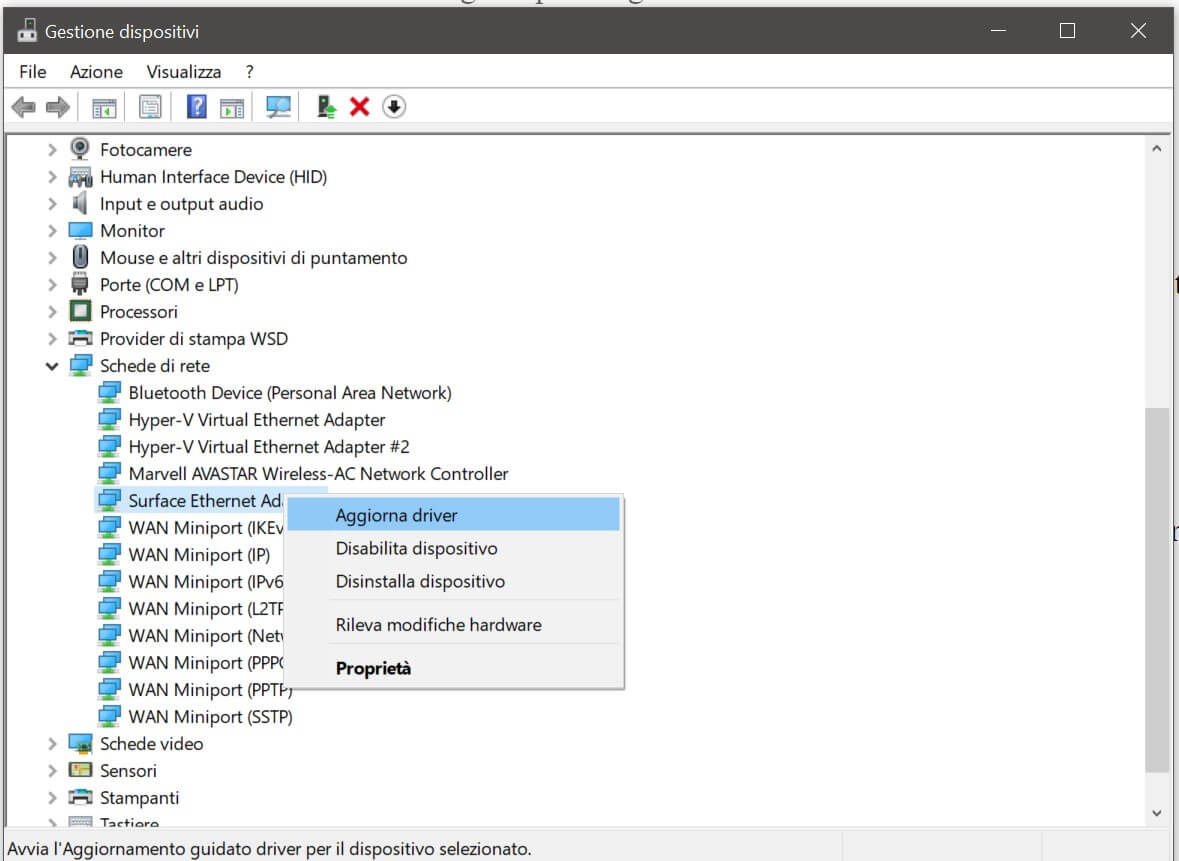The width and height of the screenshot is (1179, 861).
Task: Choose Aggiorna driver from context menu
Action: point(396,516)
